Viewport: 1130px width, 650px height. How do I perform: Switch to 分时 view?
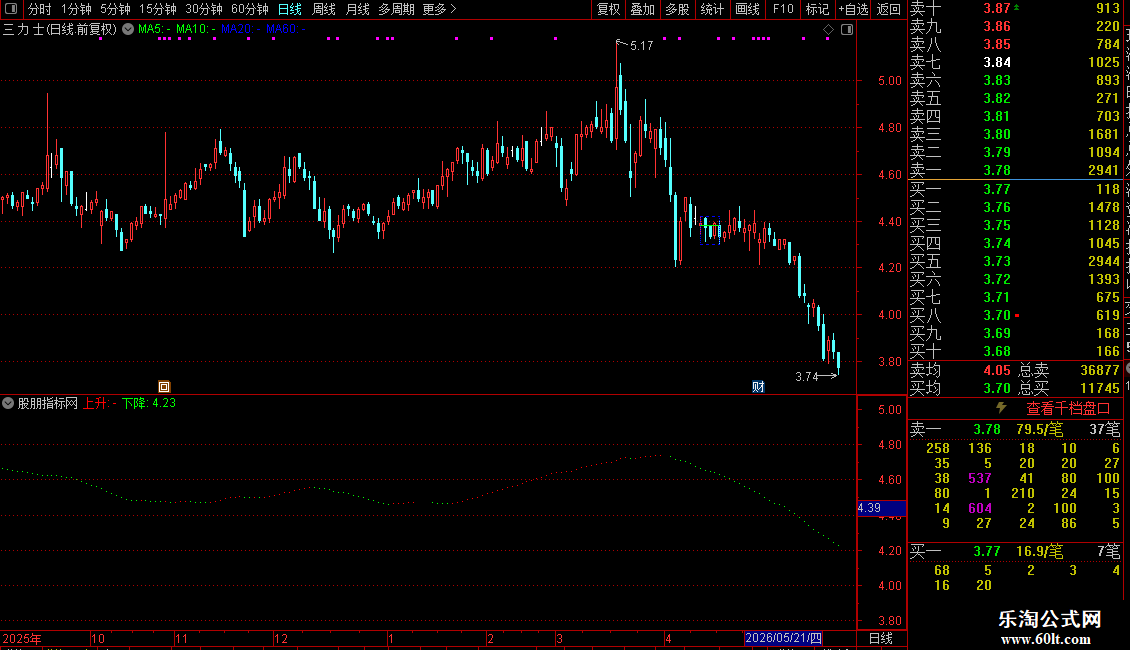click(40, 9)
